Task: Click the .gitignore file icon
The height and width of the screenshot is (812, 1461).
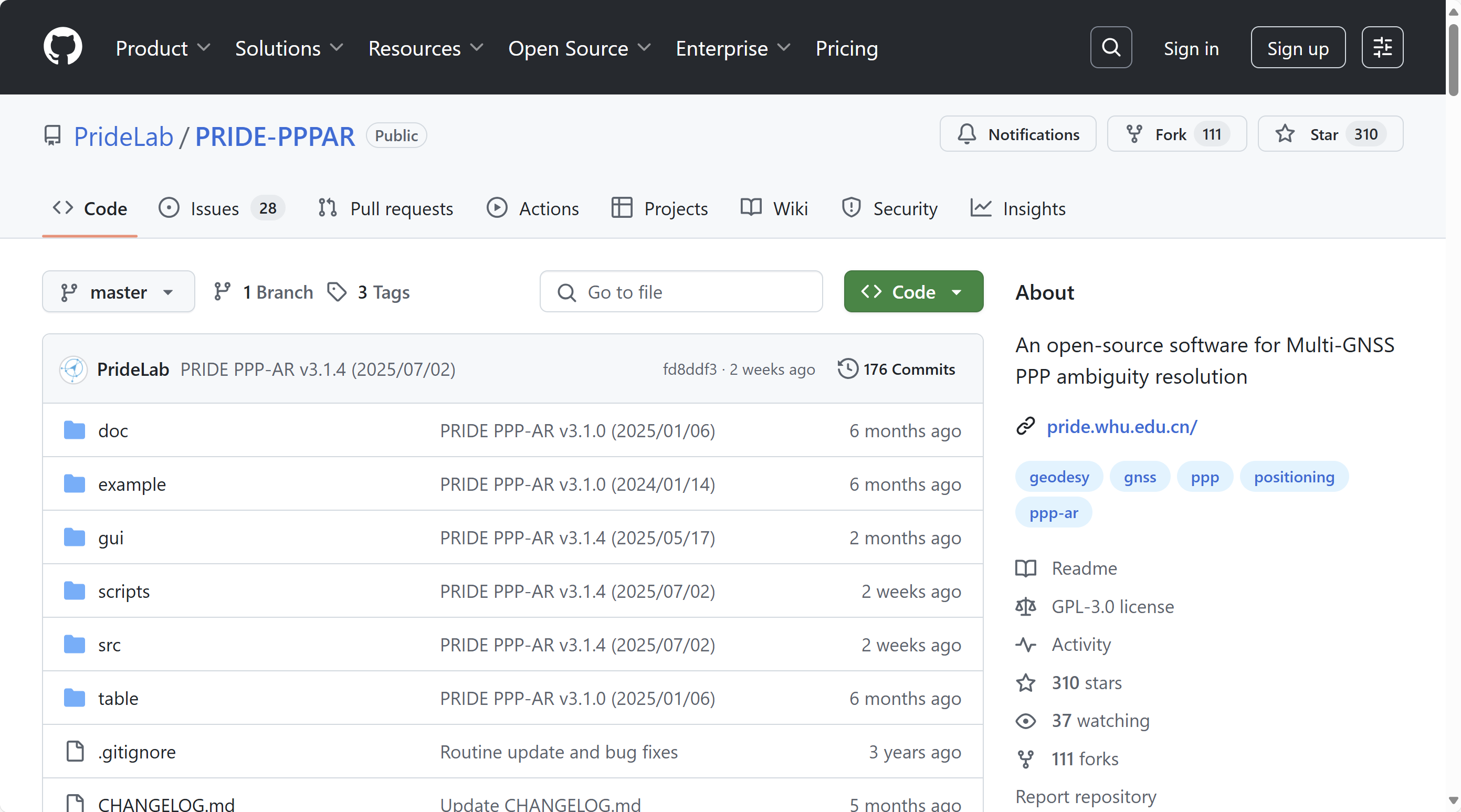Action: click(75, 751)
